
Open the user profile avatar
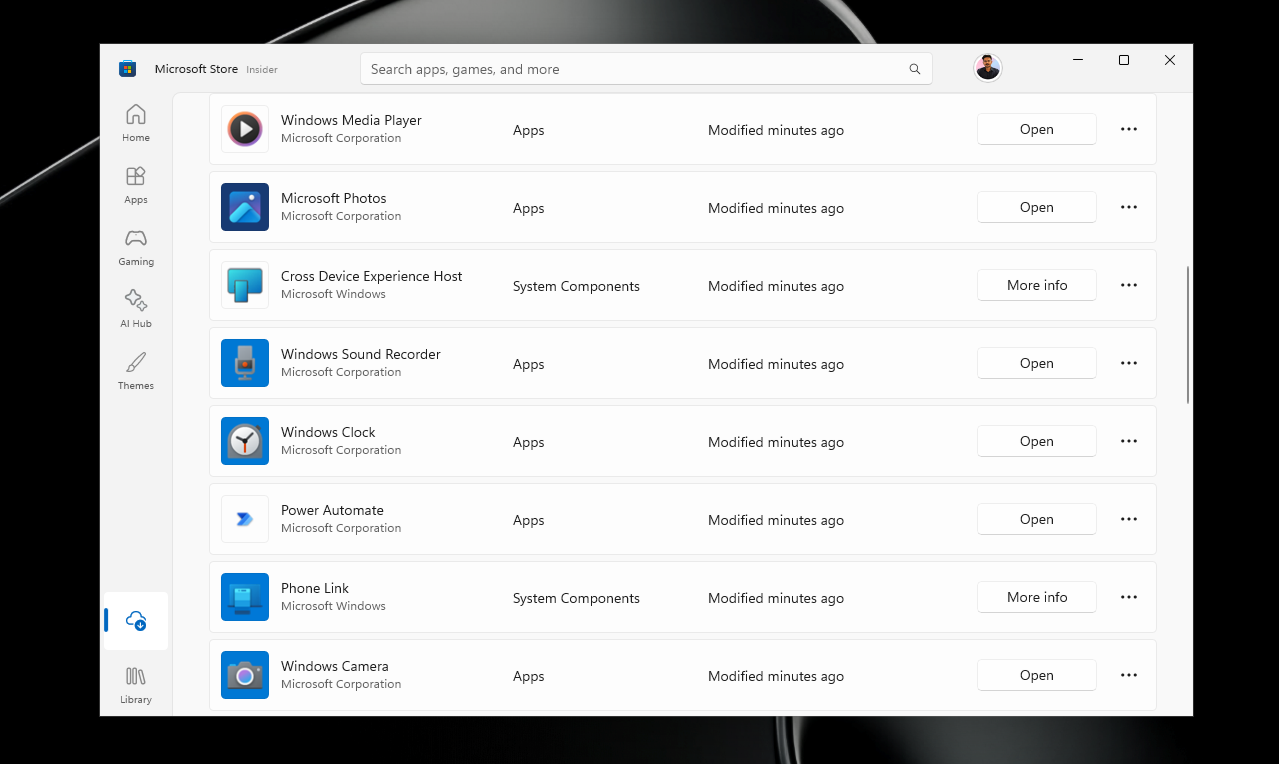pyautogui.click(x=987, y=68)
